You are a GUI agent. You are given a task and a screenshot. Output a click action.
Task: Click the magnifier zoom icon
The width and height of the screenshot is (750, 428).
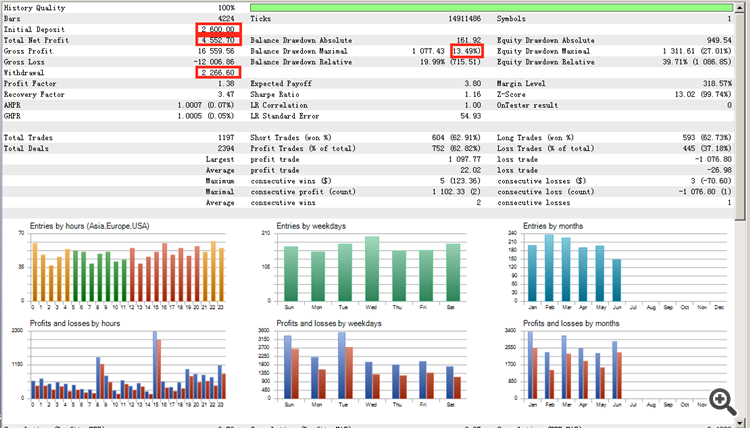point(723,402)
